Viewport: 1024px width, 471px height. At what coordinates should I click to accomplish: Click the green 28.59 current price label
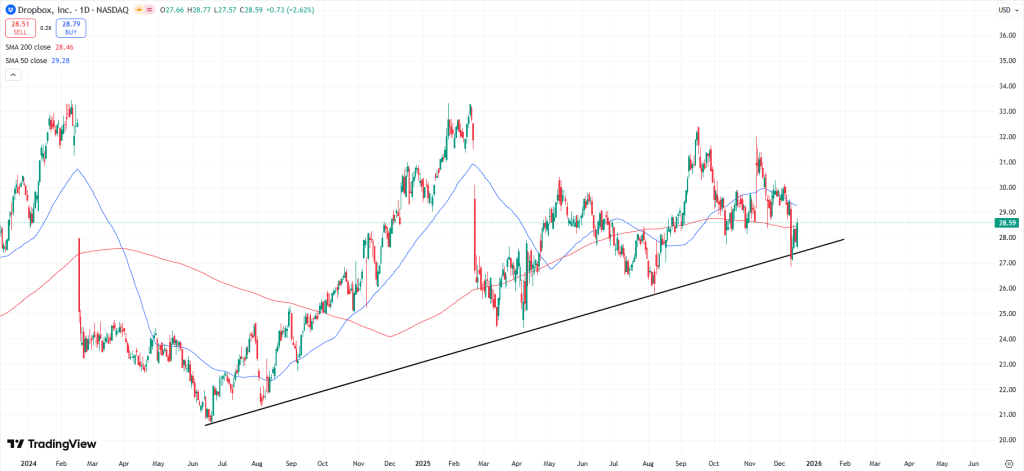(1005, 223)
